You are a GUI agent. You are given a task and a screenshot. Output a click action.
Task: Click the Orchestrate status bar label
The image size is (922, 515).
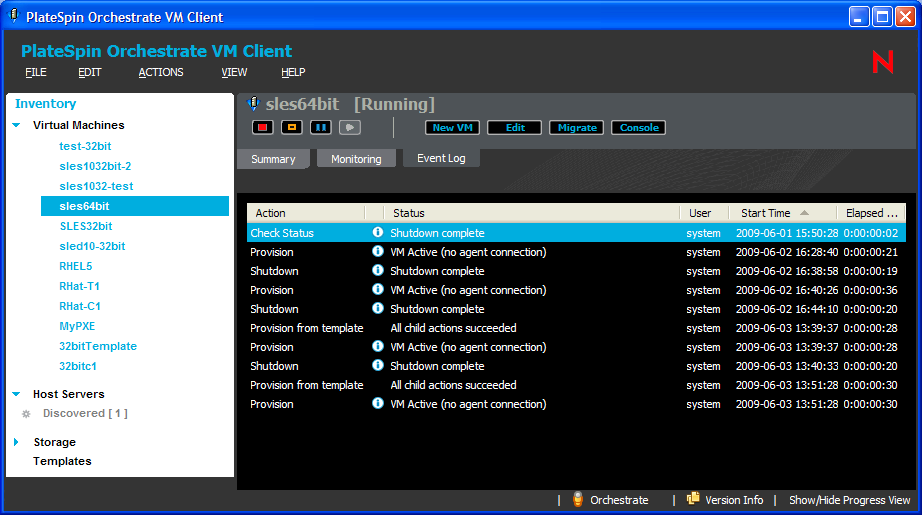619,500
